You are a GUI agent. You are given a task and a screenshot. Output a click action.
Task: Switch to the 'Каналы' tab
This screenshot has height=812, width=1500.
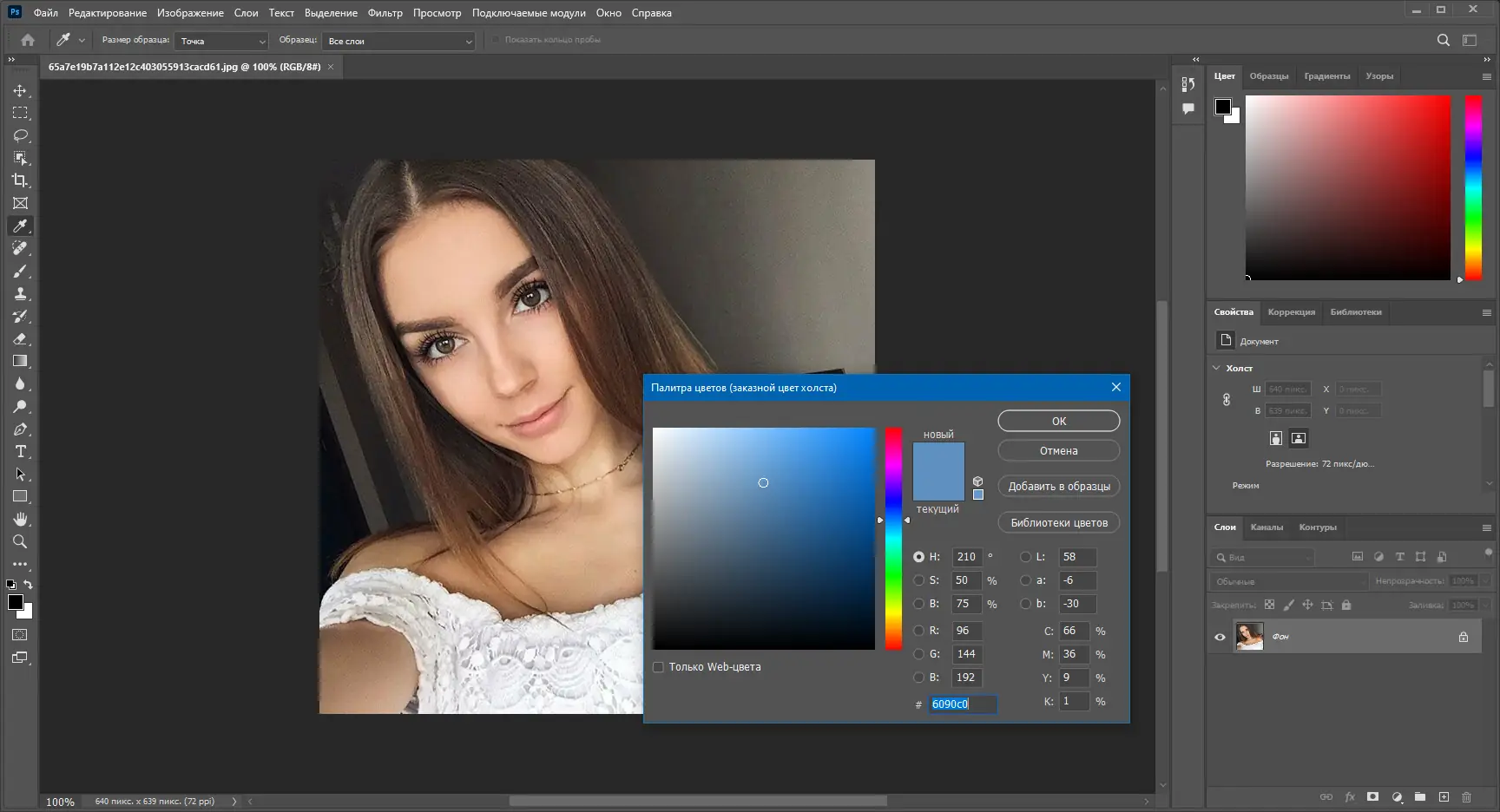point(1266,527)
